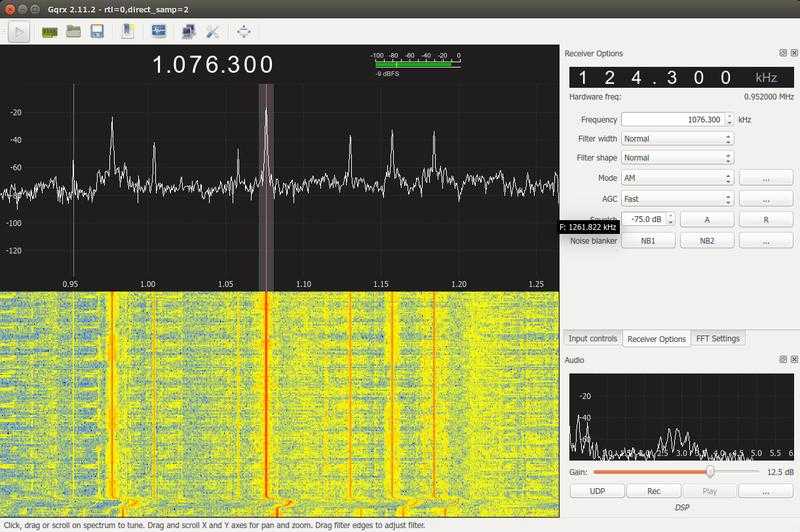Switch to the Input controls tab
This screenshot has height=532, width=800.
[592, 338]
